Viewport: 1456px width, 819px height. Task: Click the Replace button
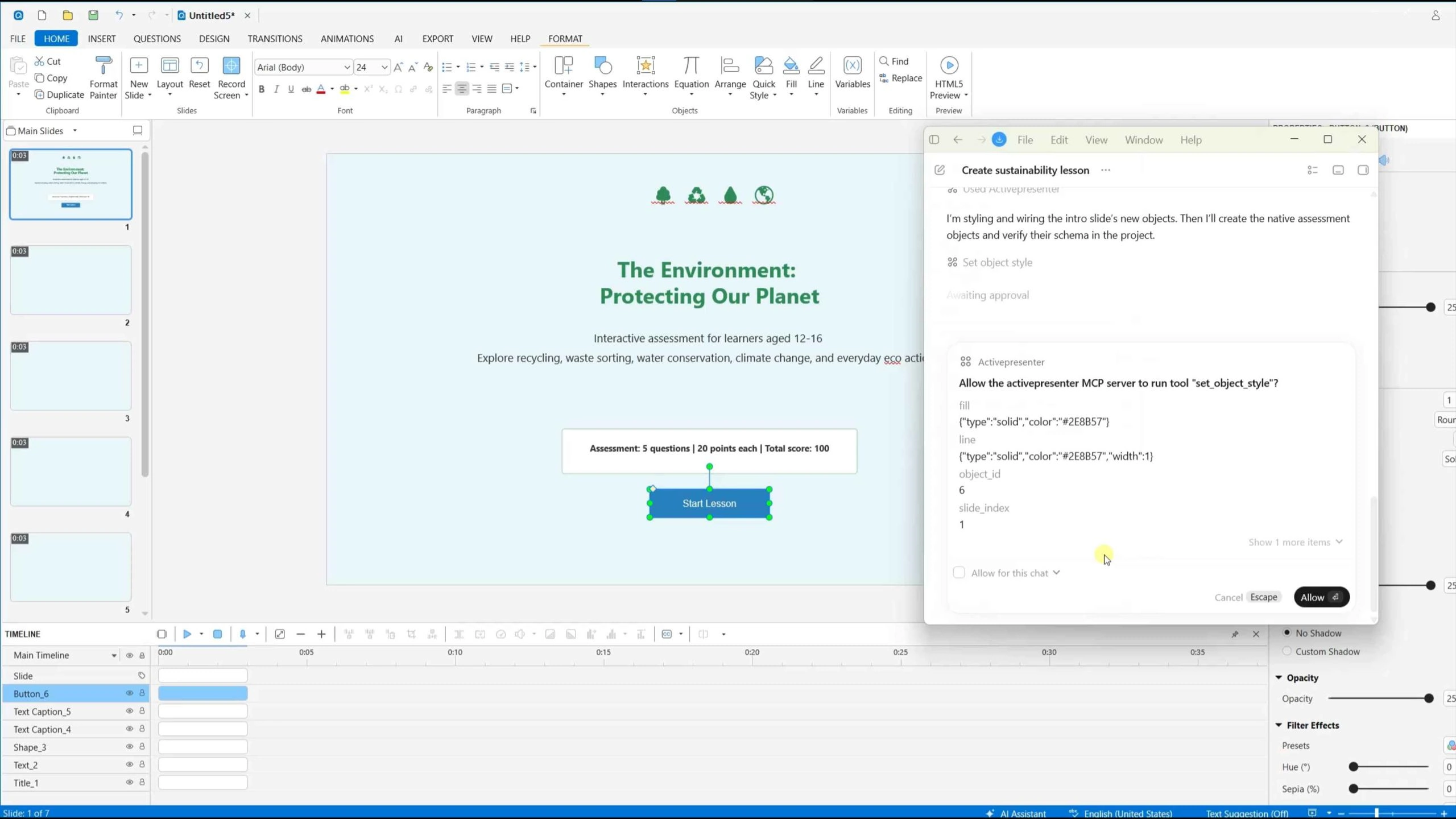click(900, 78)
